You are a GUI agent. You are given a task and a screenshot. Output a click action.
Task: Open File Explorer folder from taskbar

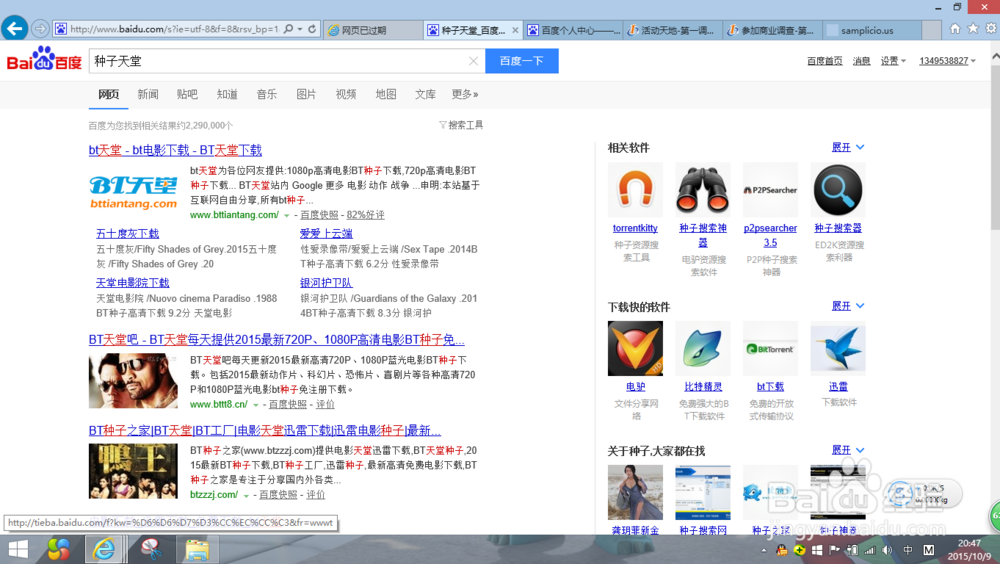coord(197,549)
